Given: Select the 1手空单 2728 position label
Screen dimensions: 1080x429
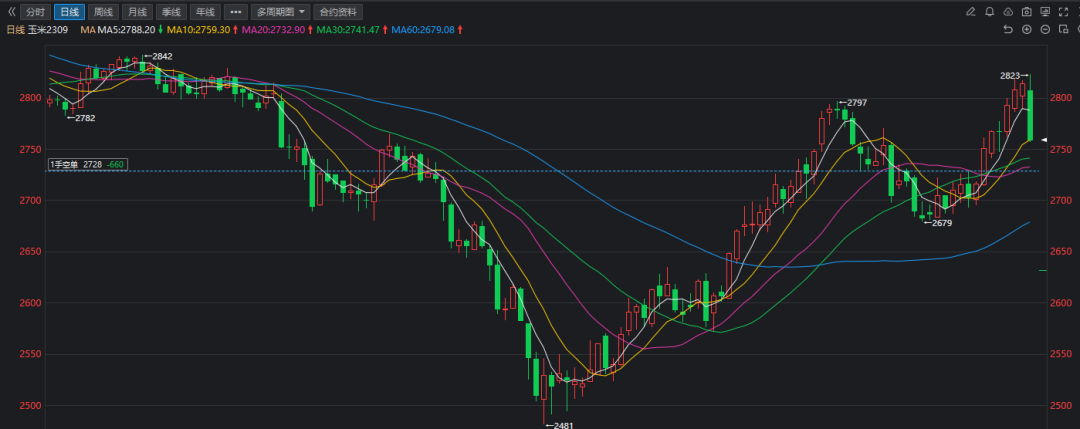Looking at the screenshot, I should (x=87, y=165).
